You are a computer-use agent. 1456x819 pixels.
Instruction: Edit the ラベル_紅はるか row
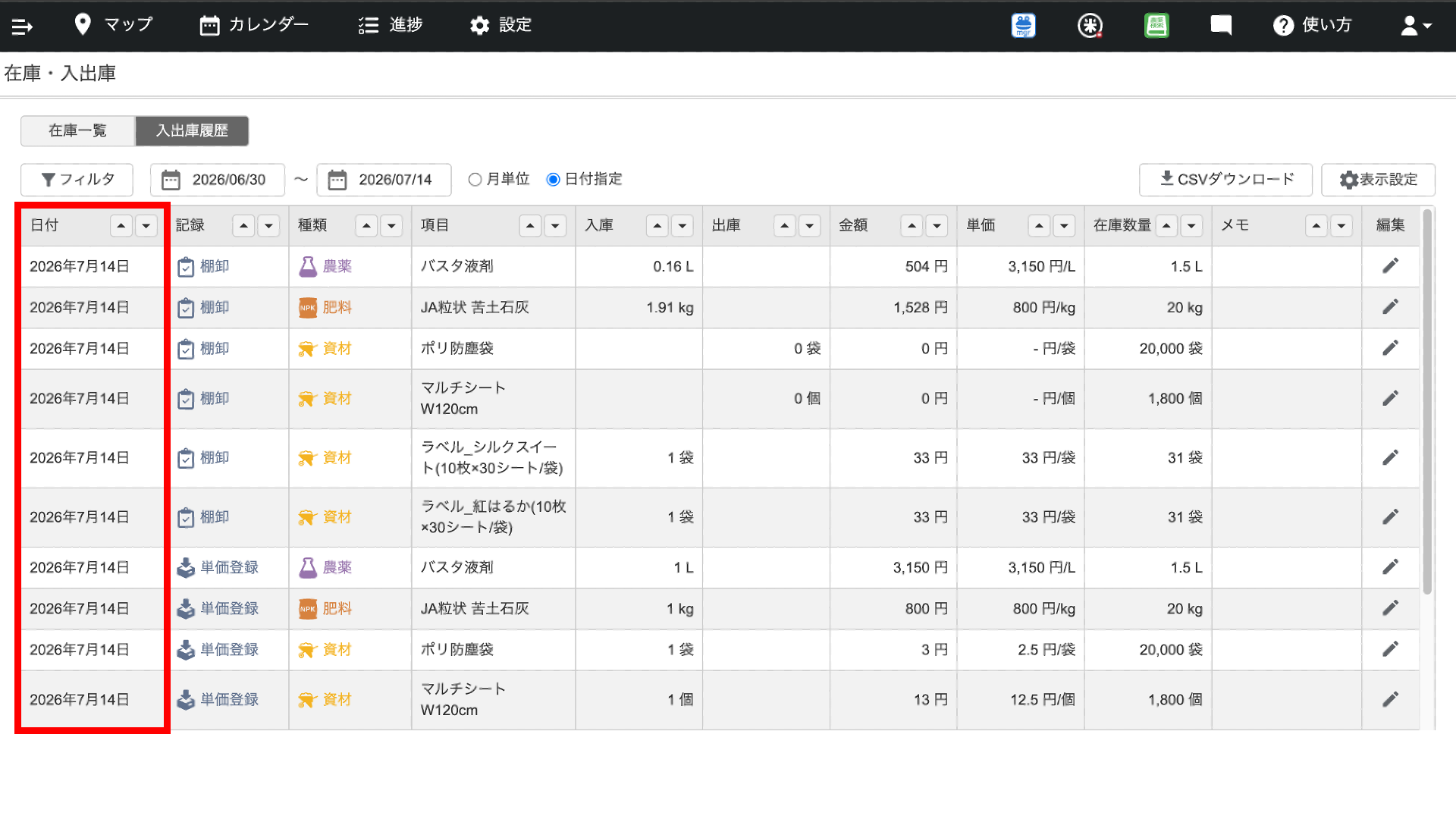coord(1390,516)
